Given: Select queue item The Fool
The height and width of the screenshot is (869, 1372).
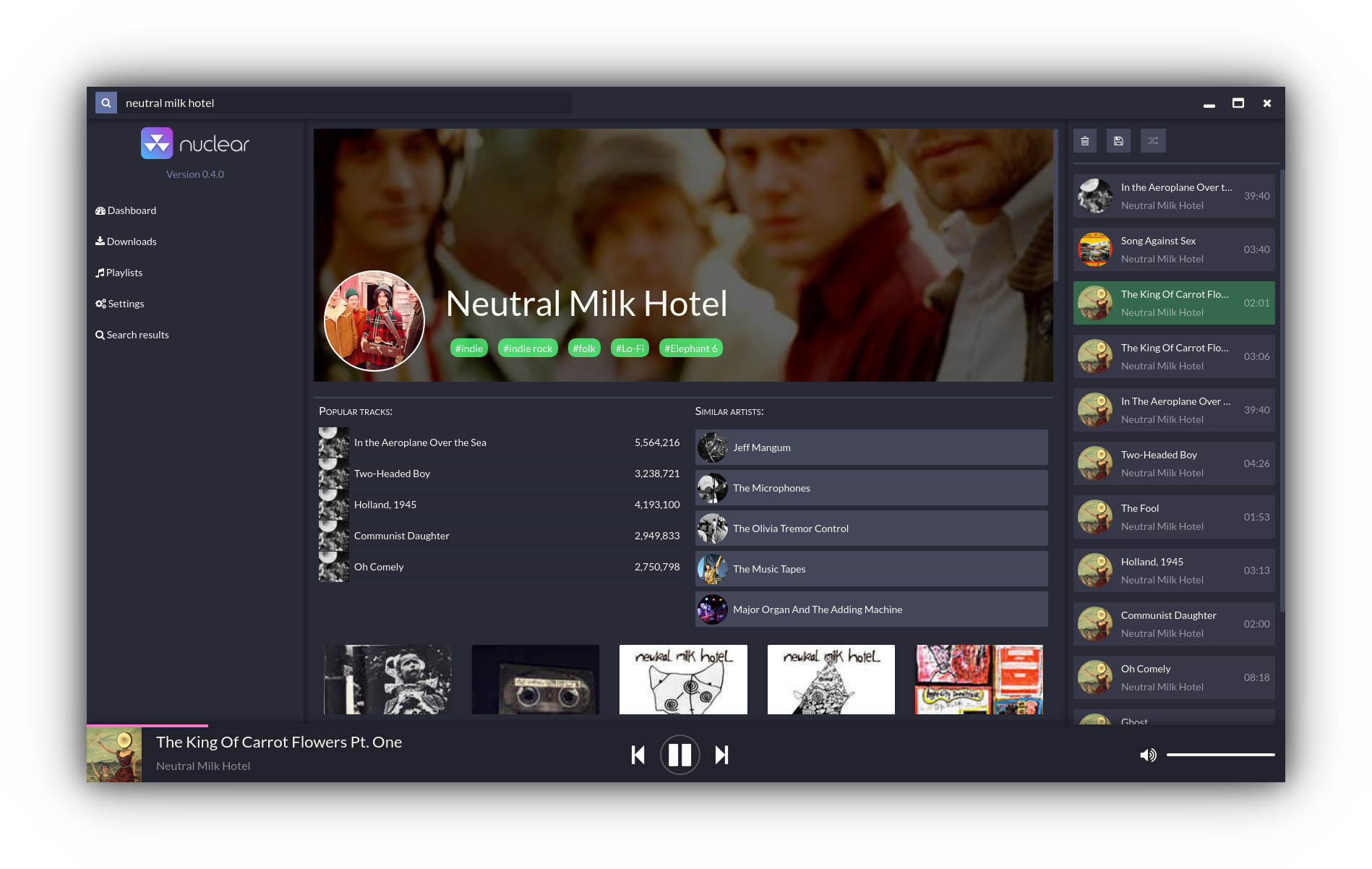Looking at the screenshot, I should tap(1174, 517).
